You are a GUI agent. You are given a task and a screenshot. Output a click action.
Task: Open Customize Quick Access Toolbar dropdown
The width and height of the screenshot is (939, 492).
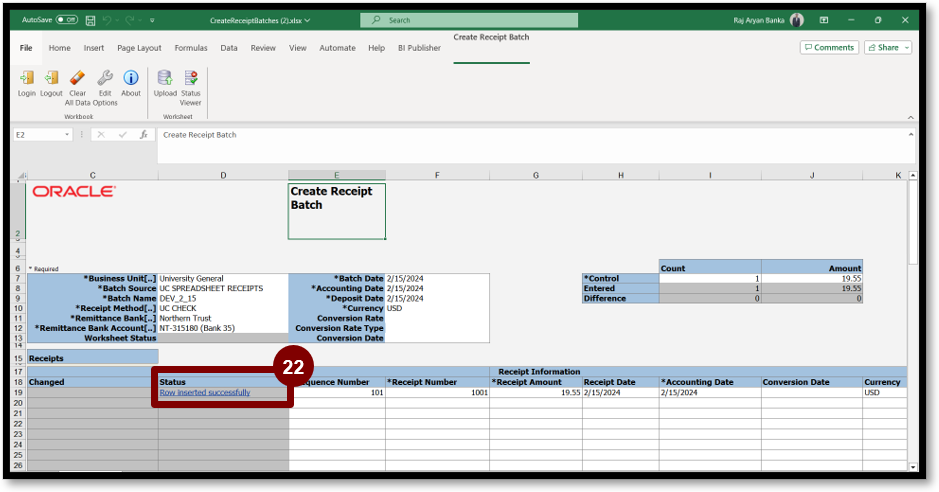point(152,20)
